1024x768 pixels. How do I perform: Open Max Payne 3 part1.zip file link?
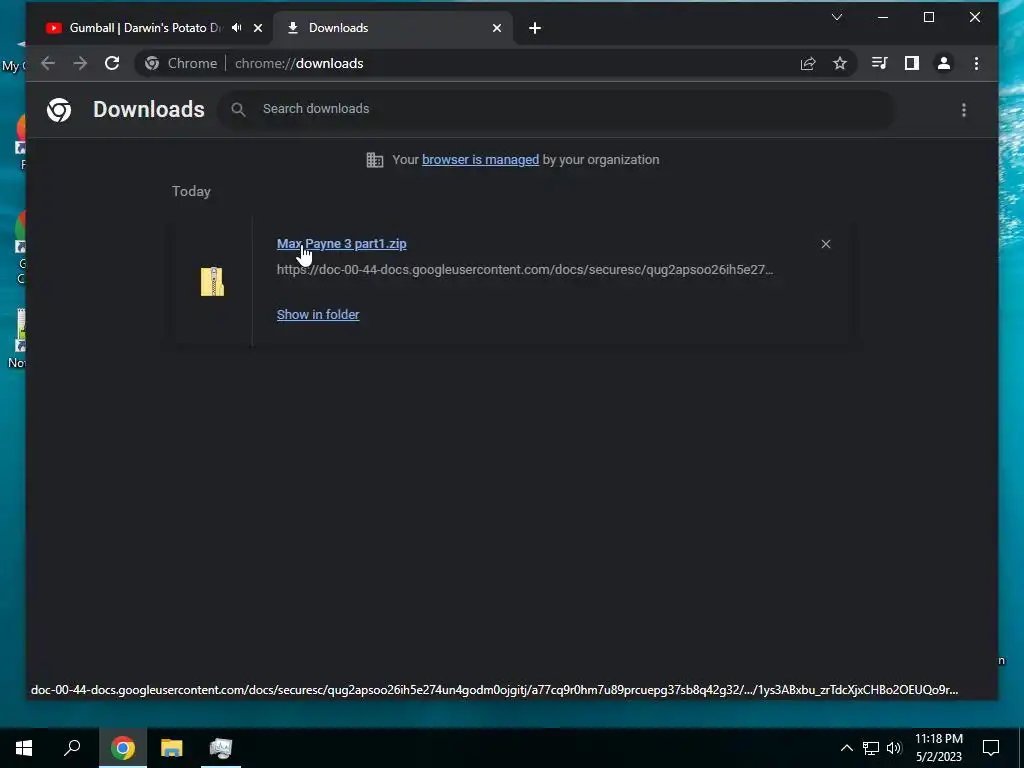tap(342, 244)
